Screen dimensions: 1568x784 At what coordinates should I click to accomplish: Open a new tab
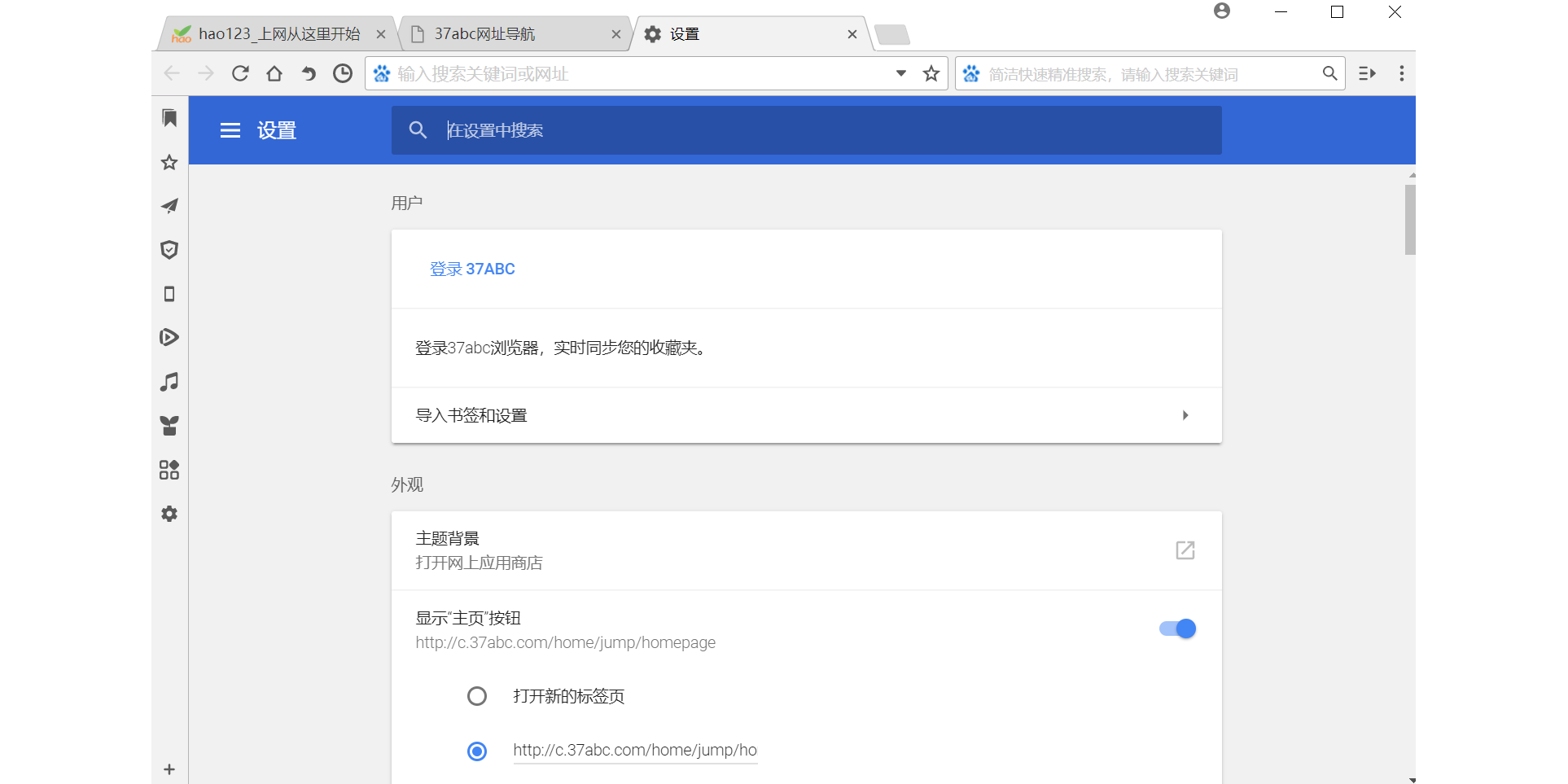[892, 34]
